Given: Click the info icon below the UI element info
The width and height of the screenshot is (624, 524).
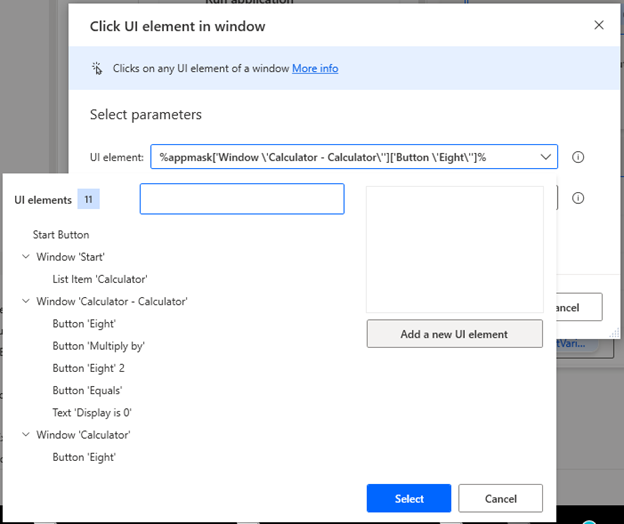Looking at the screenshot, I should tap(578, 198).
